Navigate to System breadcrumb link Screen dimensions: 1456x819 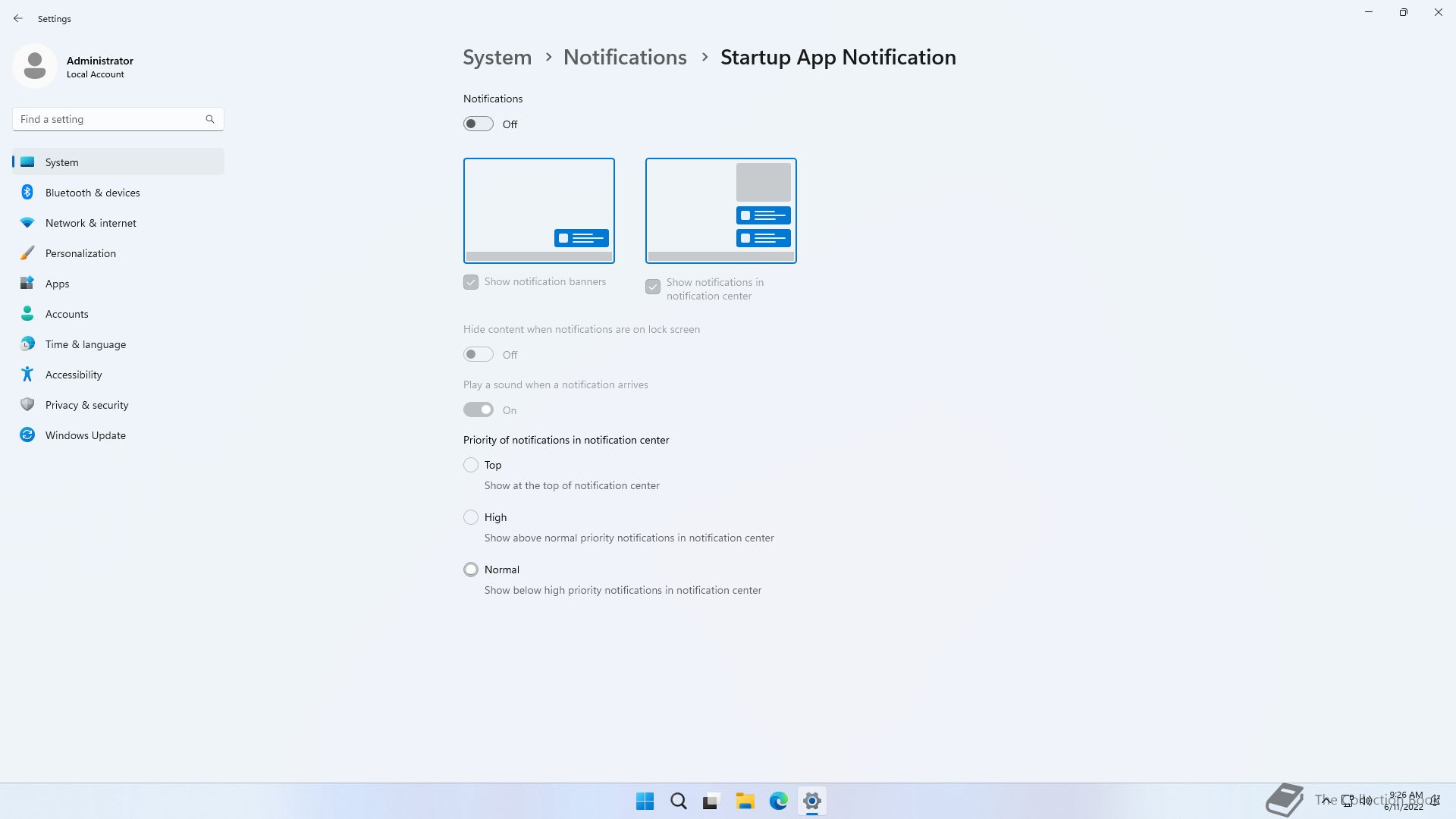click(x=497, y=58)
